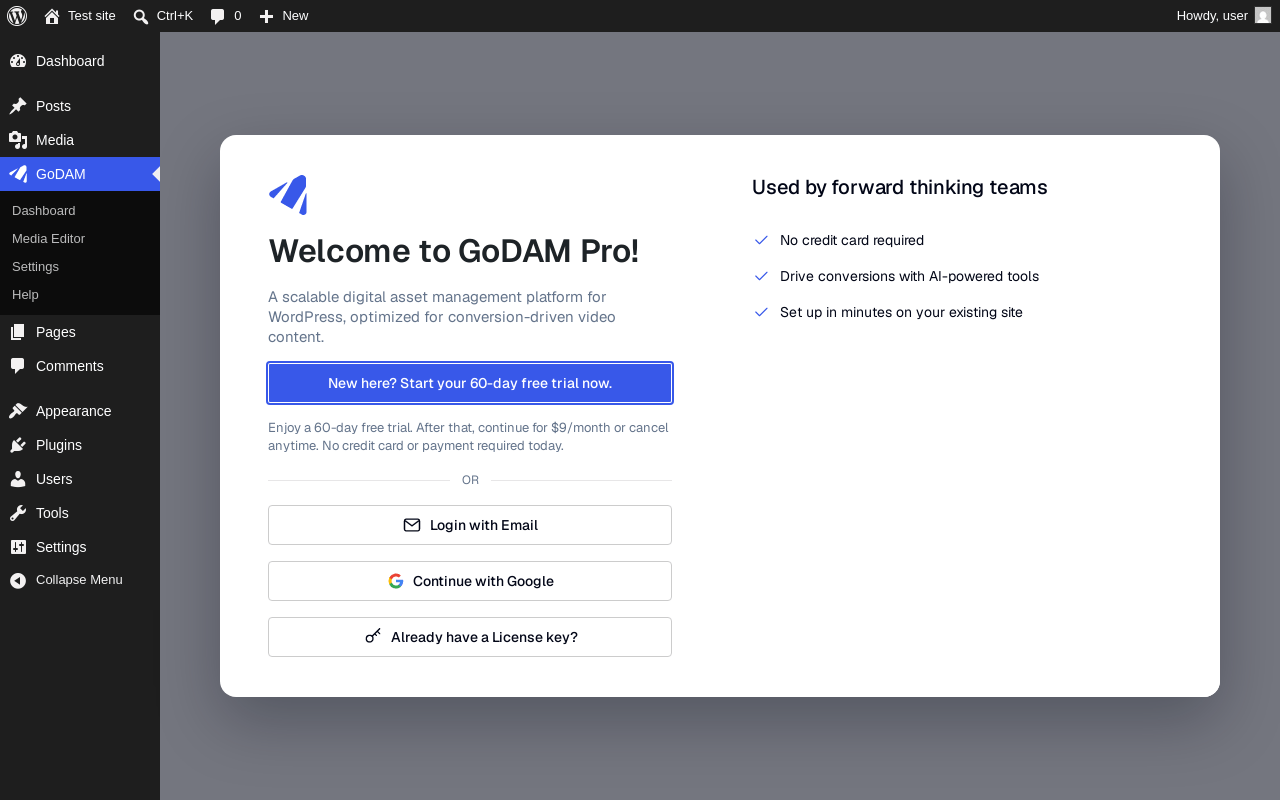Click the home icon beside Test site

pyautogui.click(x=52, y=16)
